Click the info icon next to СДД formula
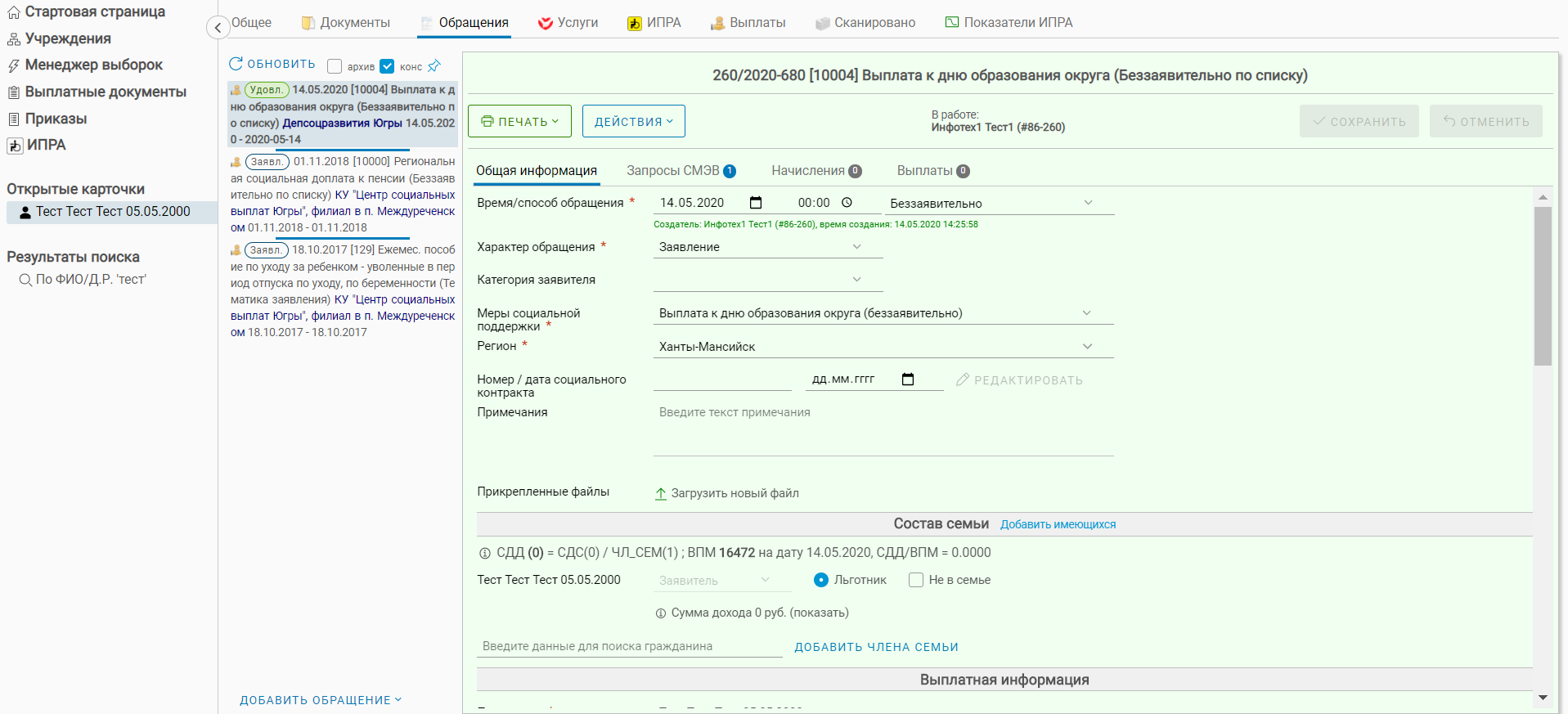Viewport: 1568px width, 714px height. (x=484, y=553)
